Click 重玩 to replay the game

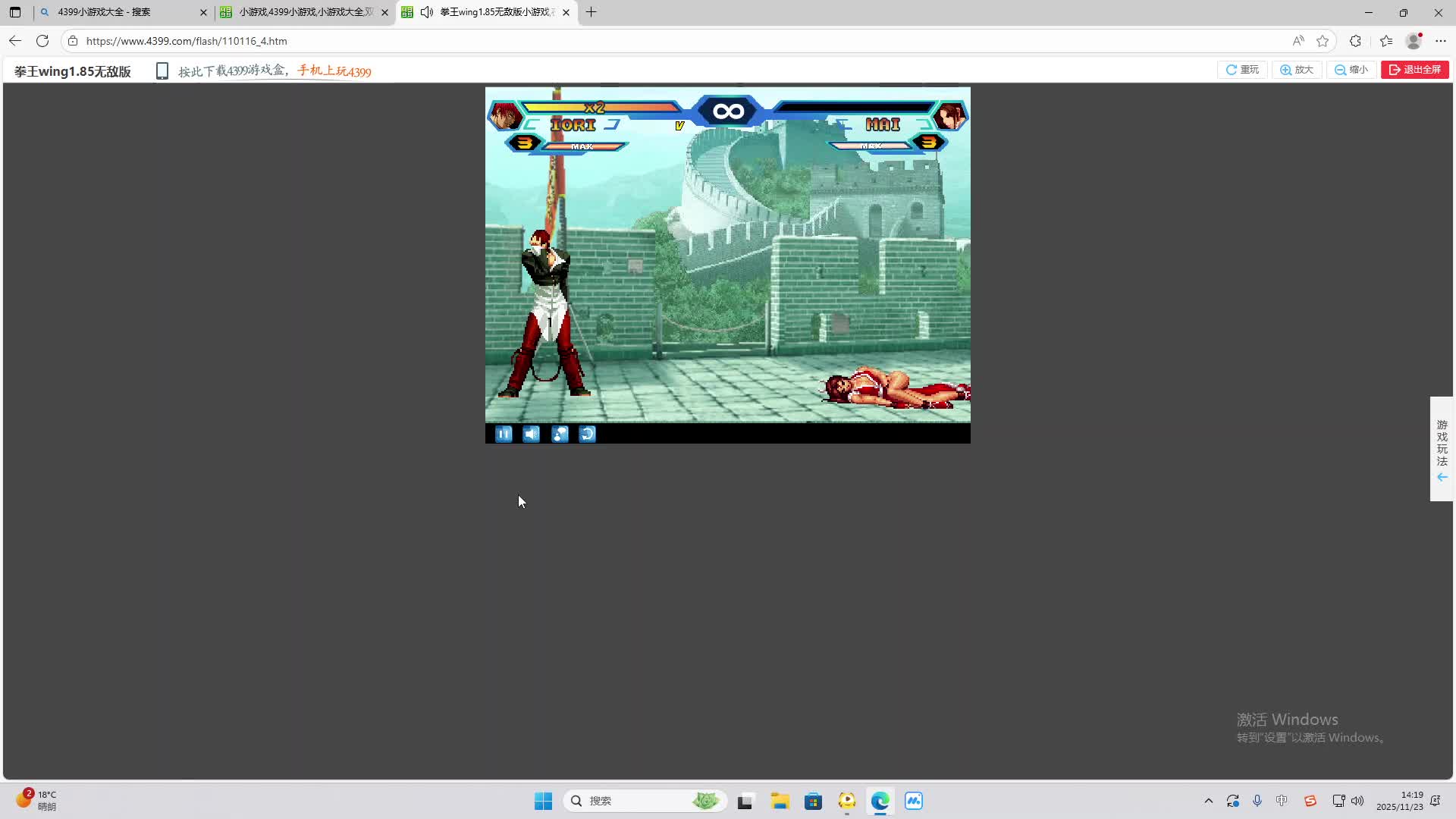pyautogui.click(x=1242, y=70)
